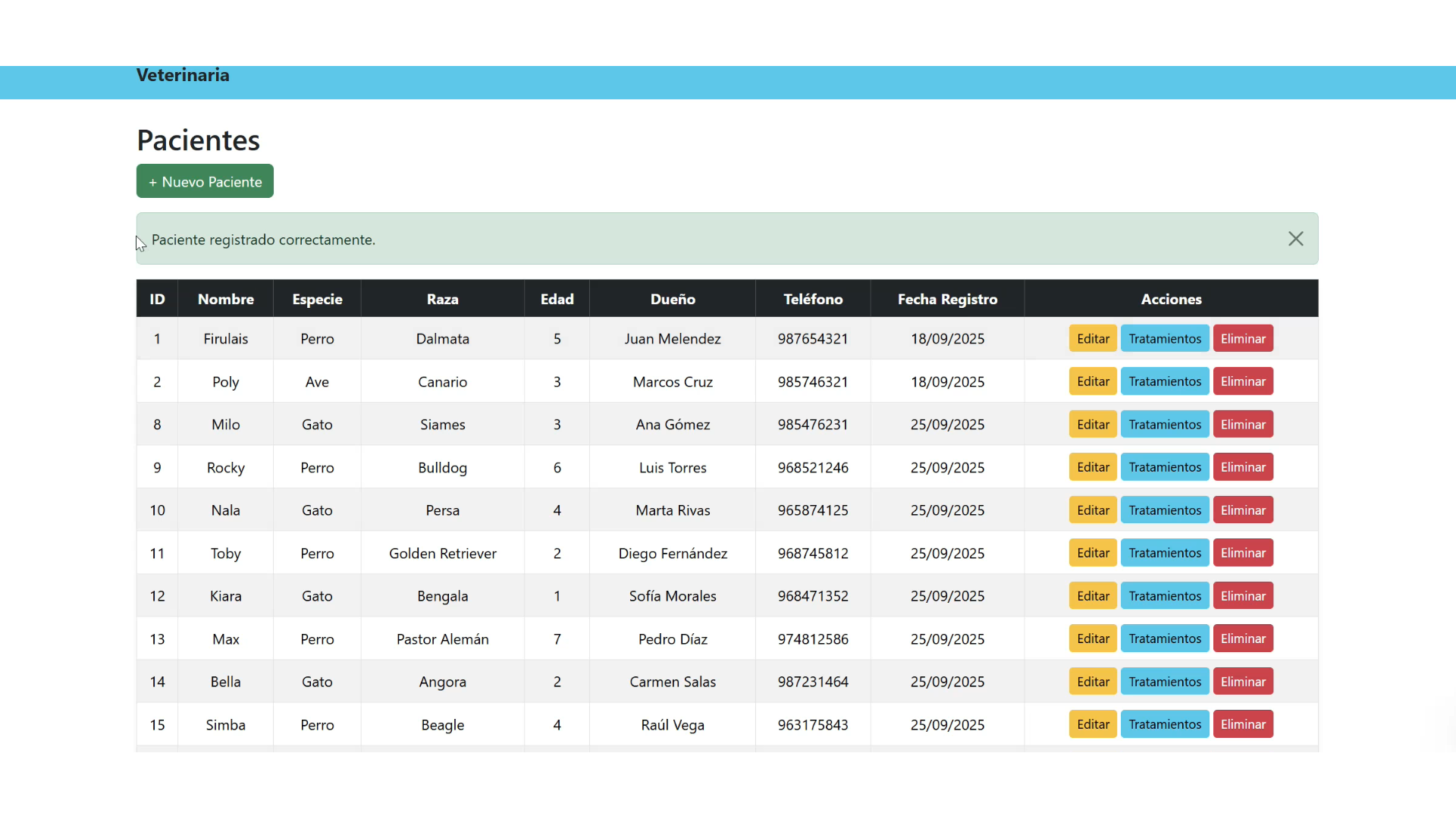
Task: Edit the Rocky patient record
Action: [1093, 467]
